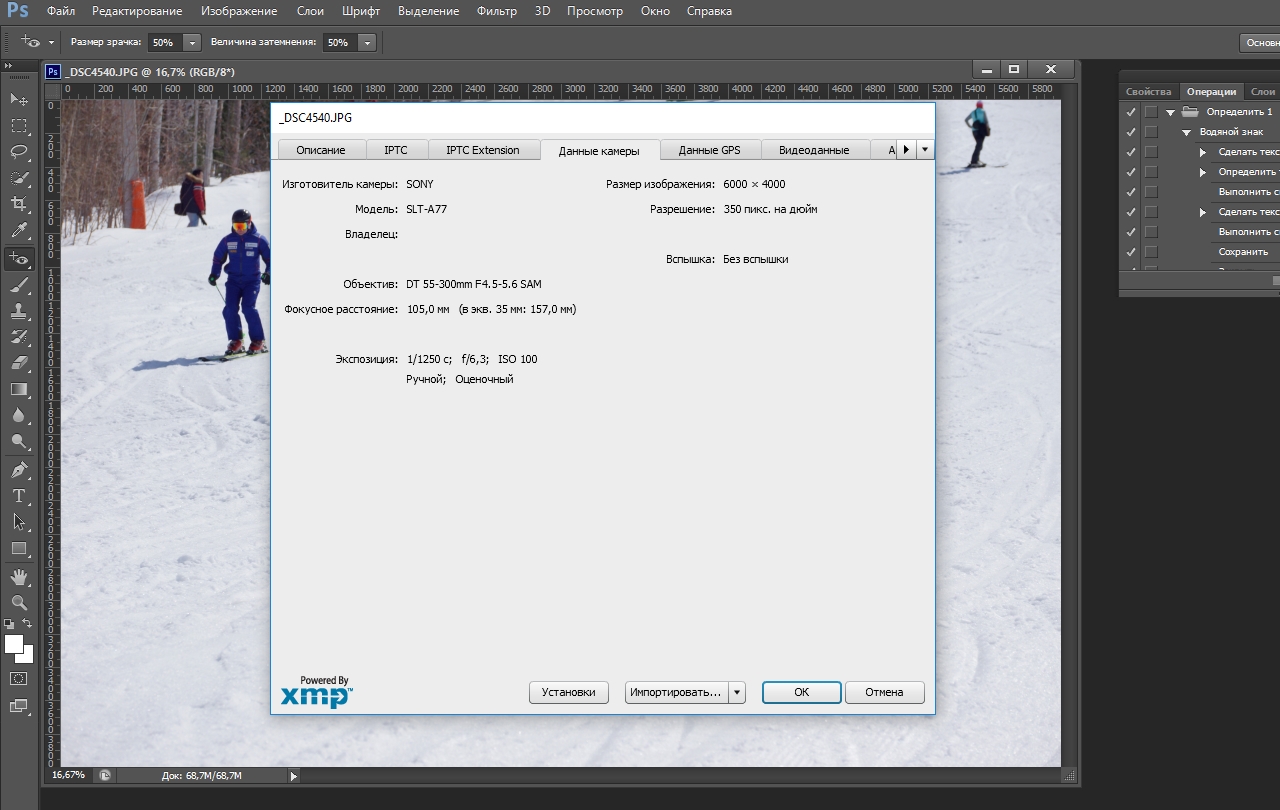Reset default foreground and background colors
1280x810 pixels.
tap(10, 624)
